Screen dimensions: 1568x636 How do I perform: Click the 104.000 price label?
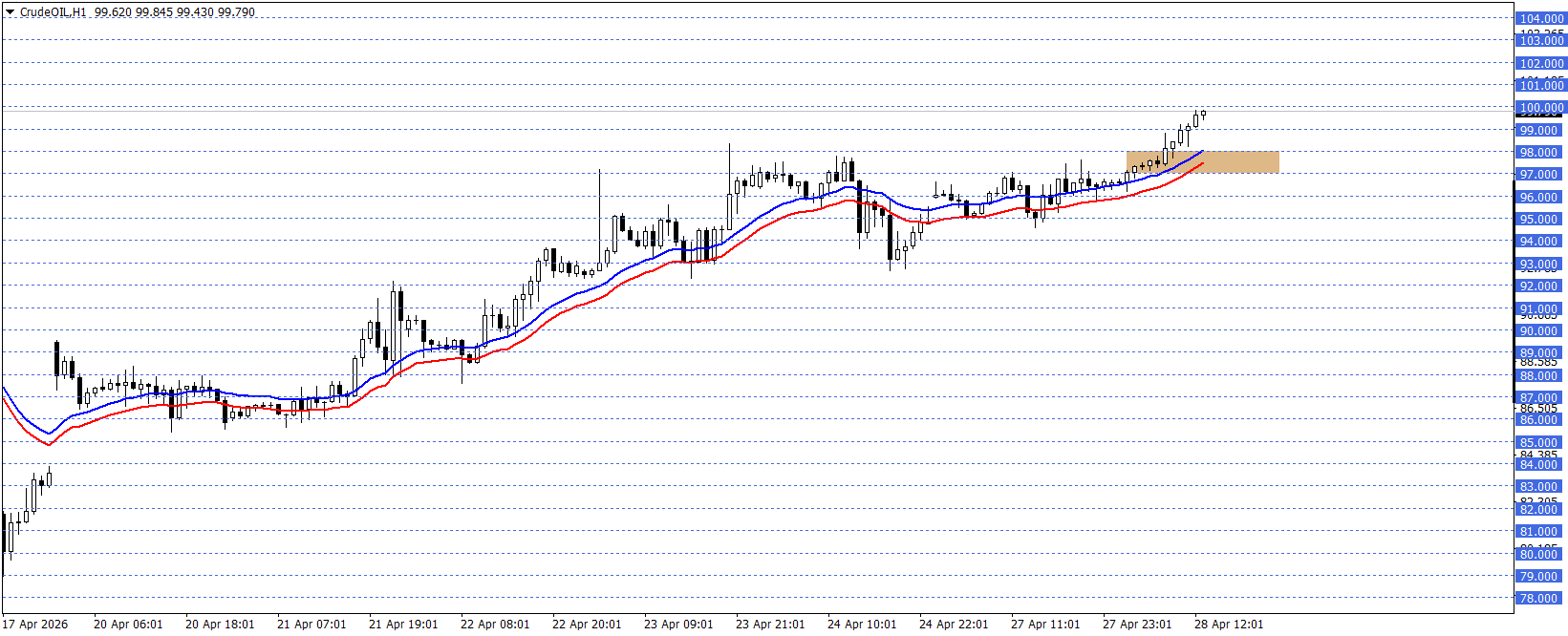(1540, 19)
